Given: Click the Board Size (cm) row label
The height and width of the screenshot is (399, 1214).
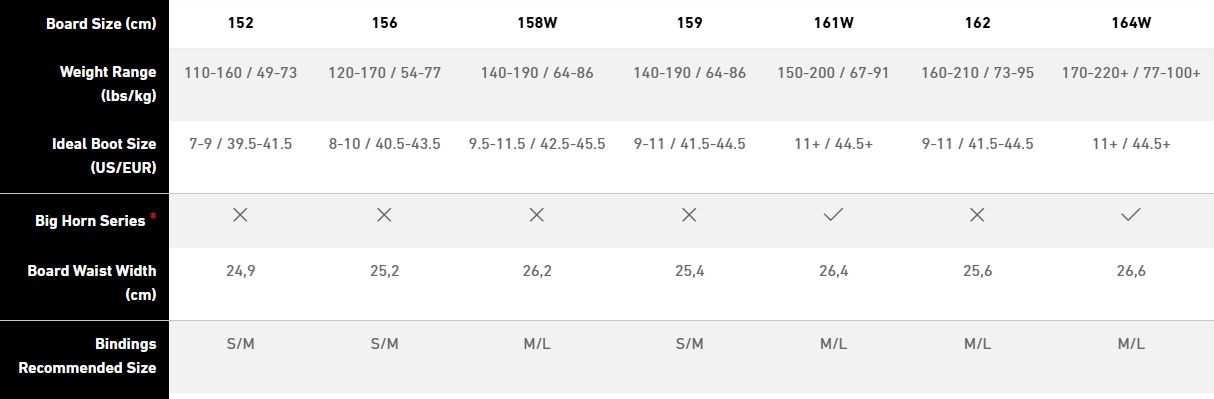Looking at the screenshot, I should 101,23.
